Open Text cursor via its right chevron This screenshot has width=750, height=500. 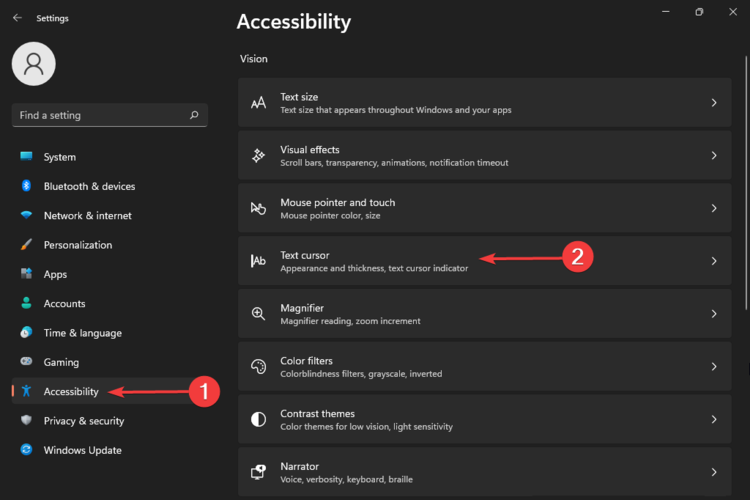tap(714, 261)
